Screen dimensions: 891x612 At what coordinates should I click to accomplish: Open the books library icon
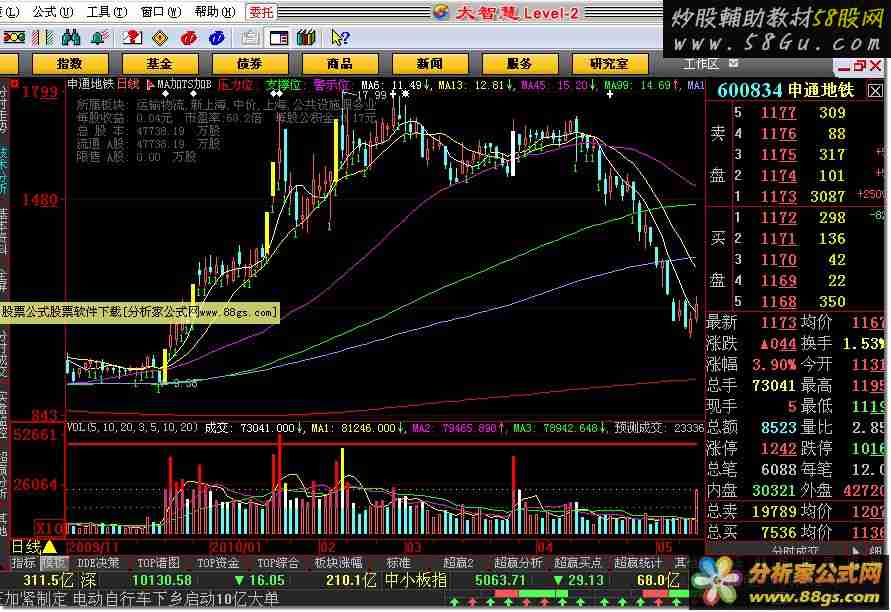click(306, 38)
